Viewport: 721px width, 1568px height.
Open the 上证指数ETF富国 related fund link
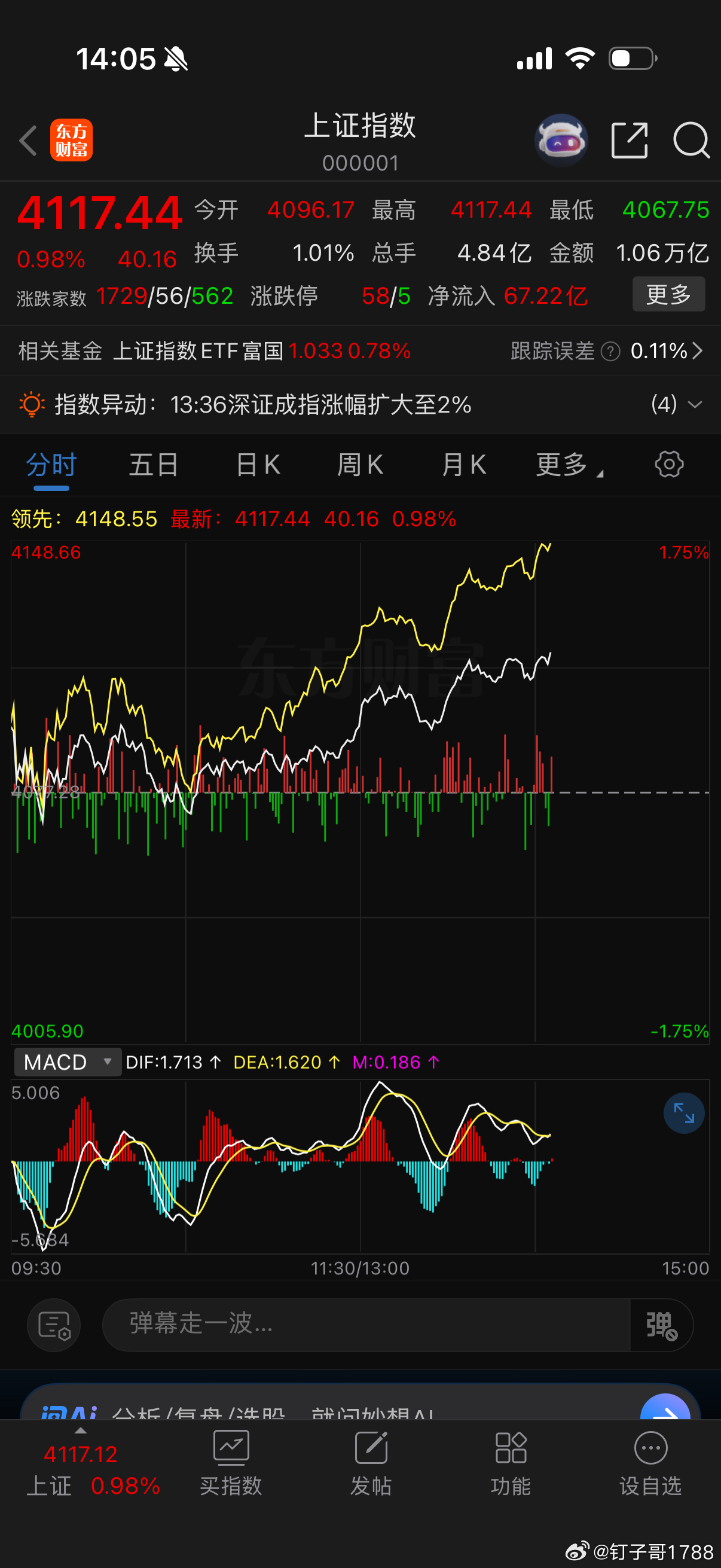tap(262, 350)
